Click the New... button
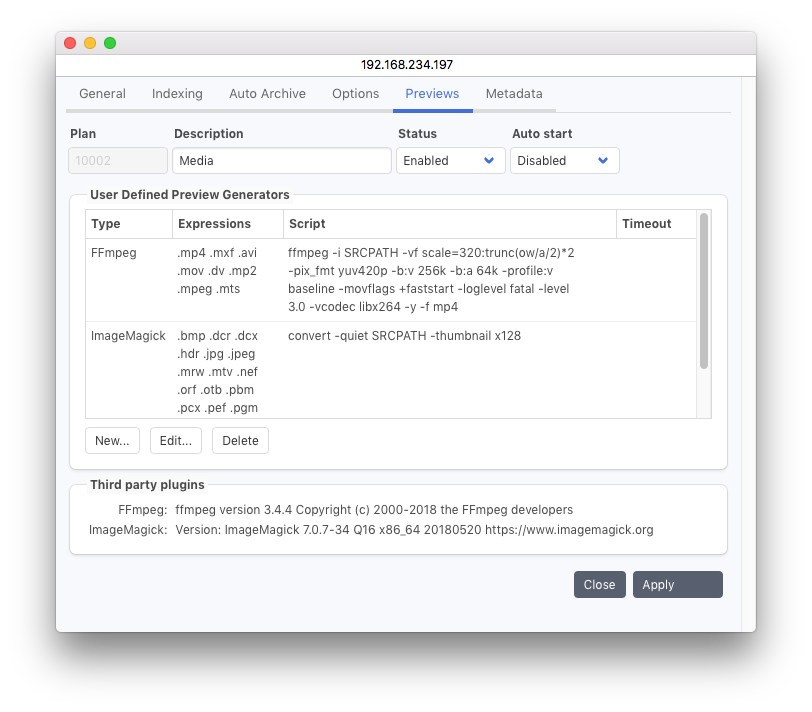The height and width of the screenshot is (712, 812). [x=112, y=441]
